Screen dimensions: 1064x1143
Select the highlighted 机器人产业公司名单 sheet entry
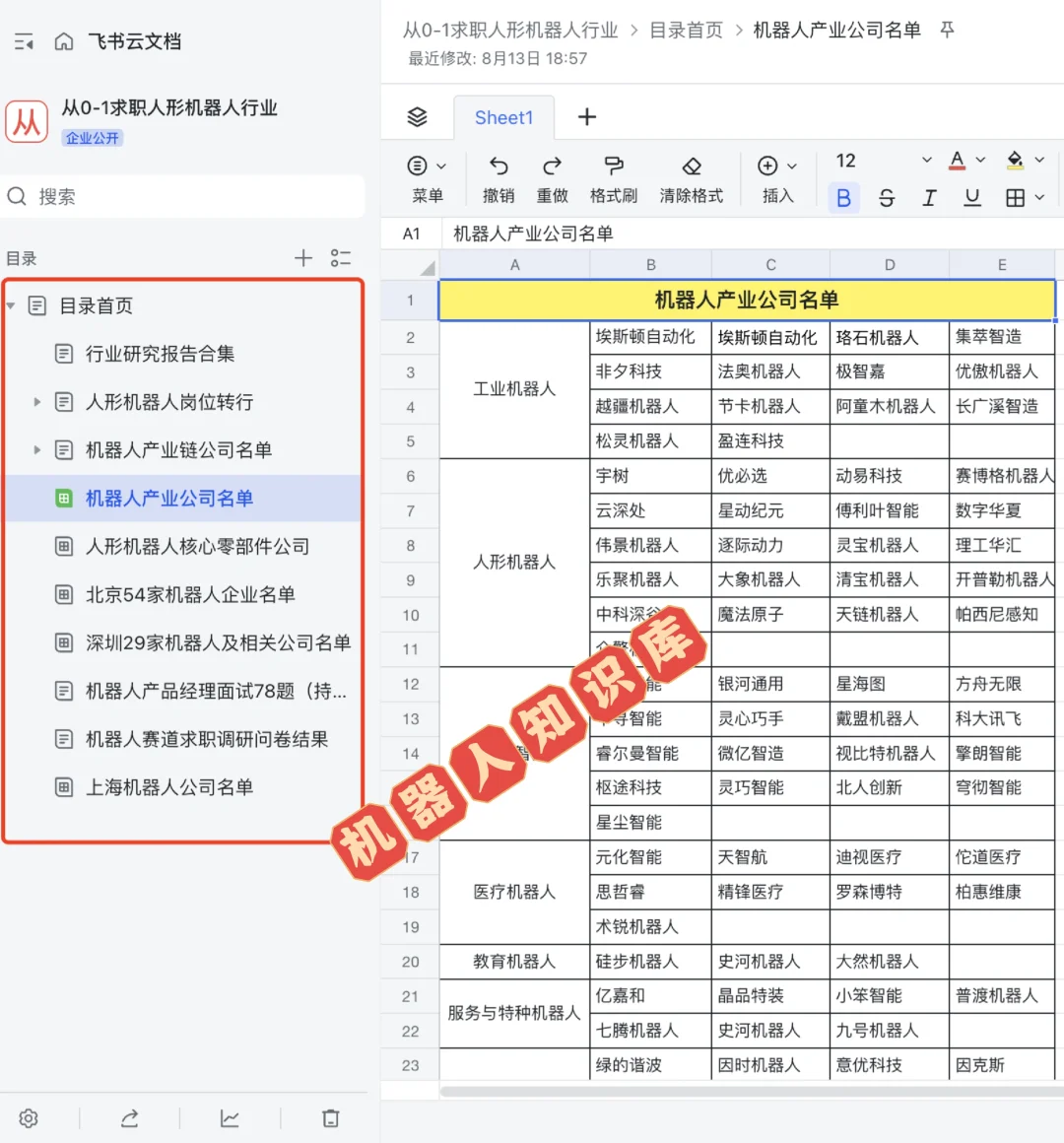tap(182, 498)
